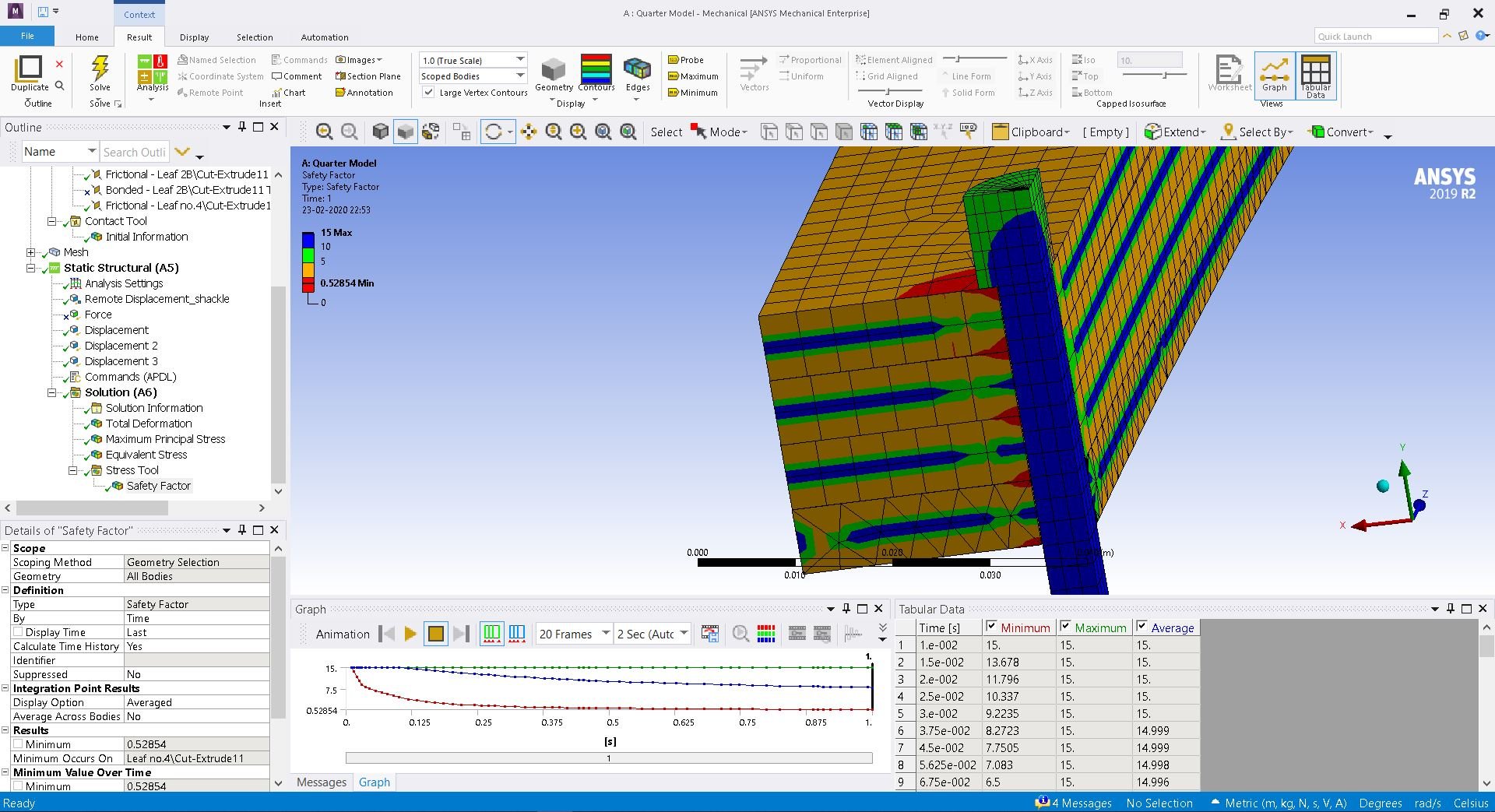
Task: Click the animation timeline slider bar
Action: (x=609, y=758)
